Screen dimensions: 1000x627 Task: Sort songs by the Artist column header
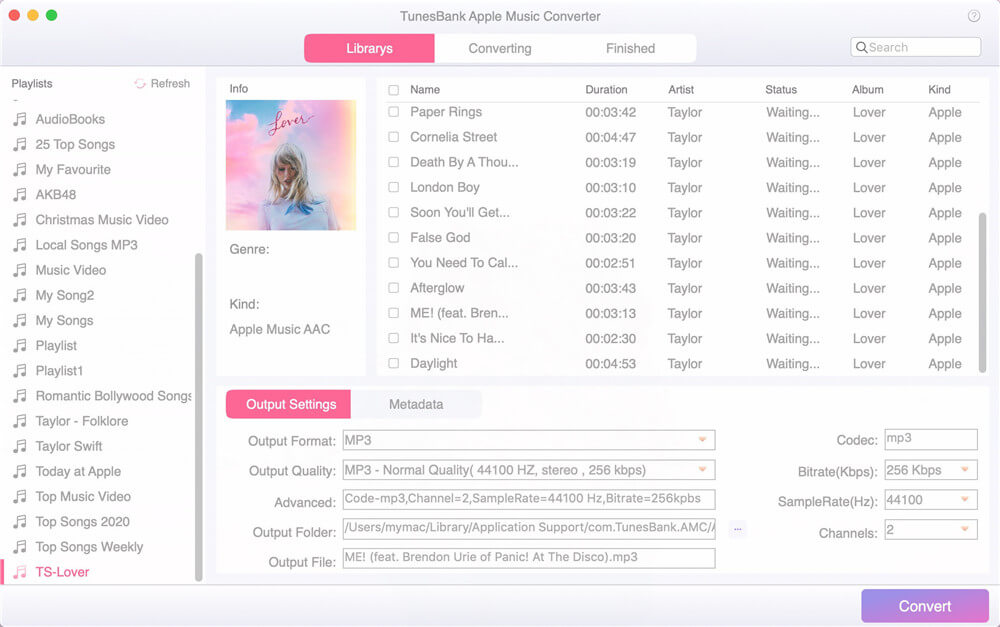pyautogui.click(x=681, y=90)
